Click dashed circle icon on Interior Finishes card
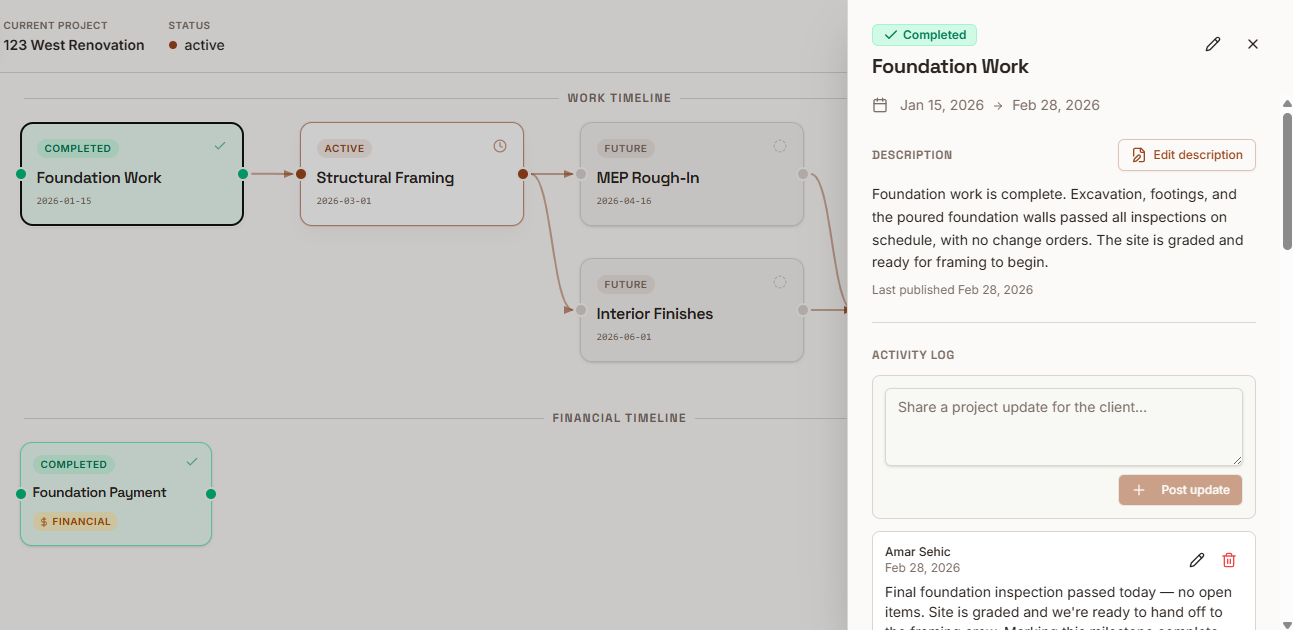1293x630 pixels. click(x=780, y=282)
